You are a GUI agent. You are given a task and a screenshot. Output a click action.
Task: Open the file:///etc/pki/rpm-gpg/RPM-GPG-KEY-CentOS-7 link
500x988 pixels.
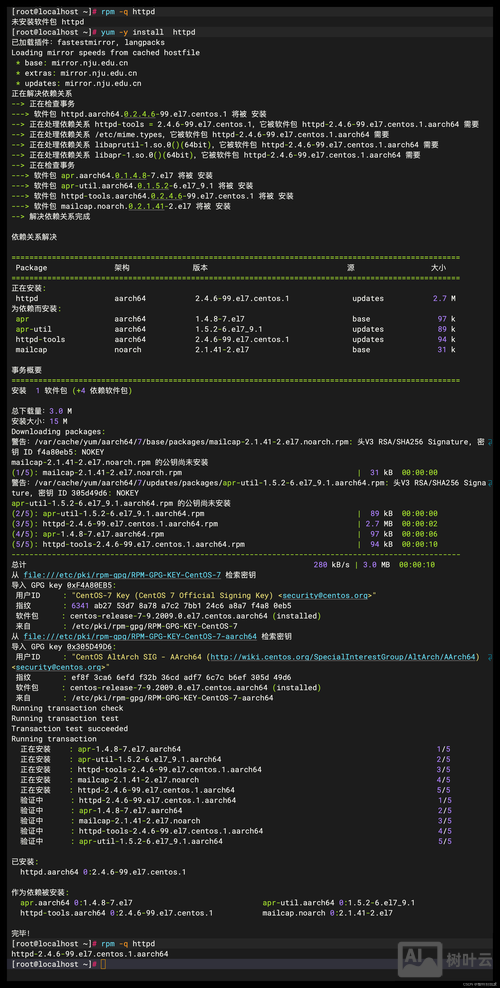122,575
